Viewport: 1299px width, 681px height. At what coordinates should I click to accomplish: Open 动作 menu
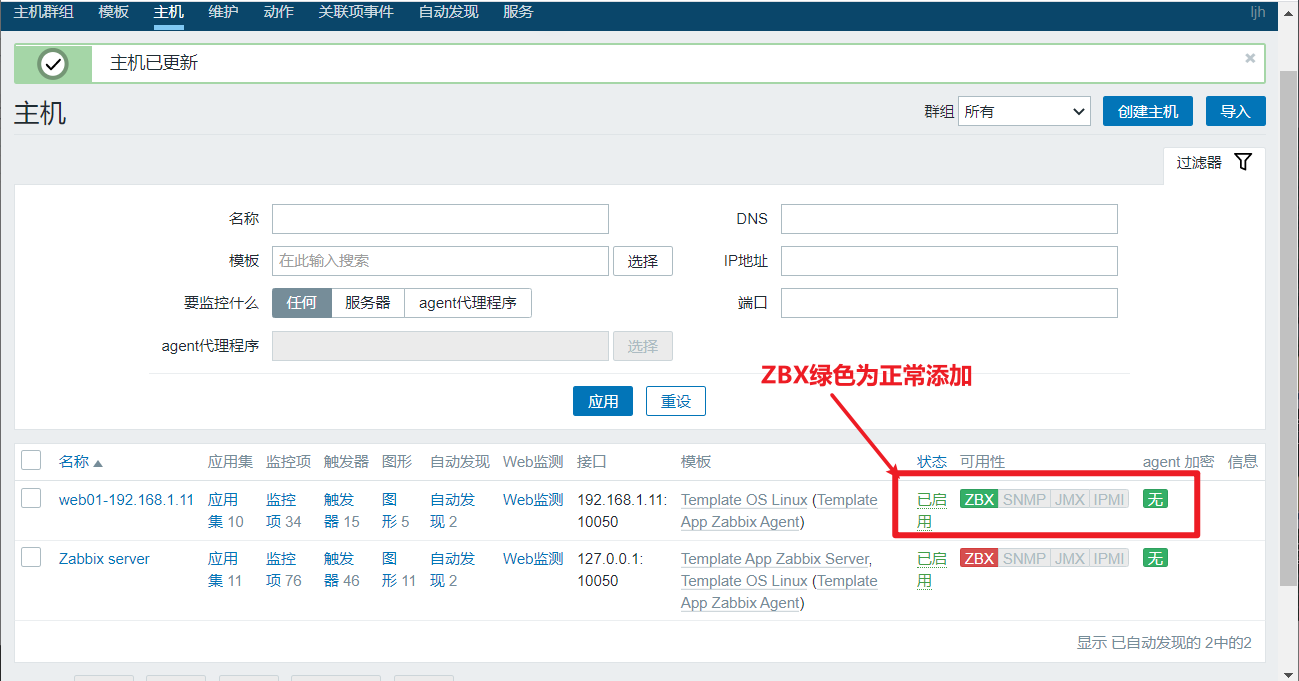pos(279,12)
